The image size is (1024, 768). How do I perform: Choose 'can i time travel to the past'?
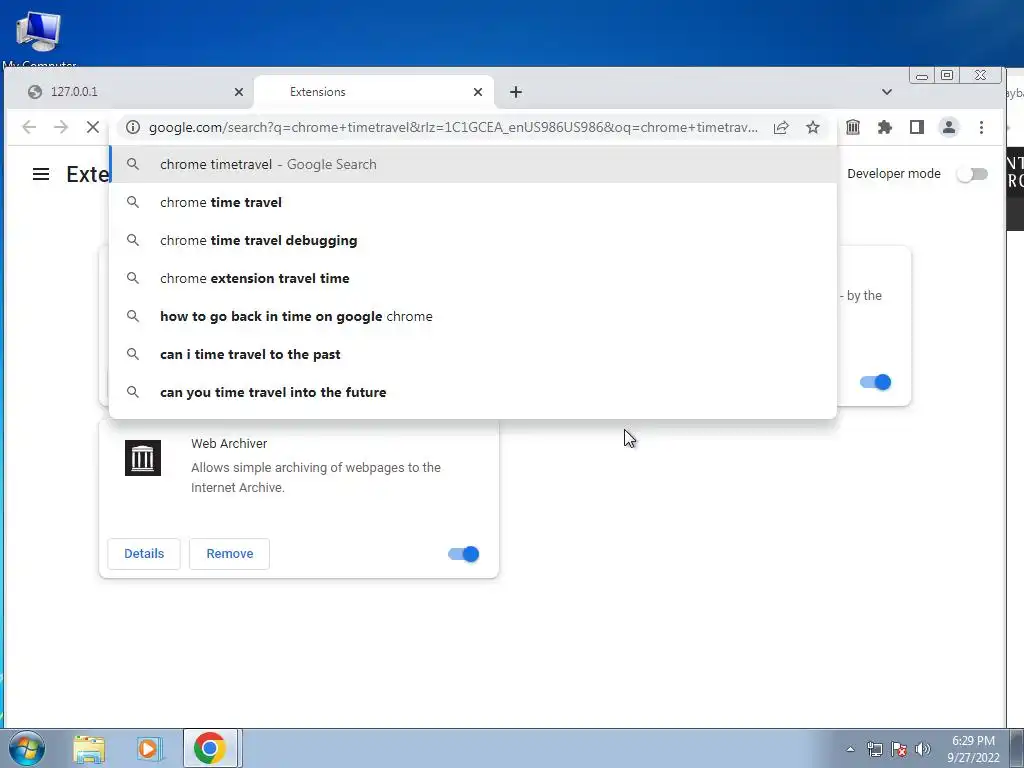pyautogui.click(x=473, y=354)
